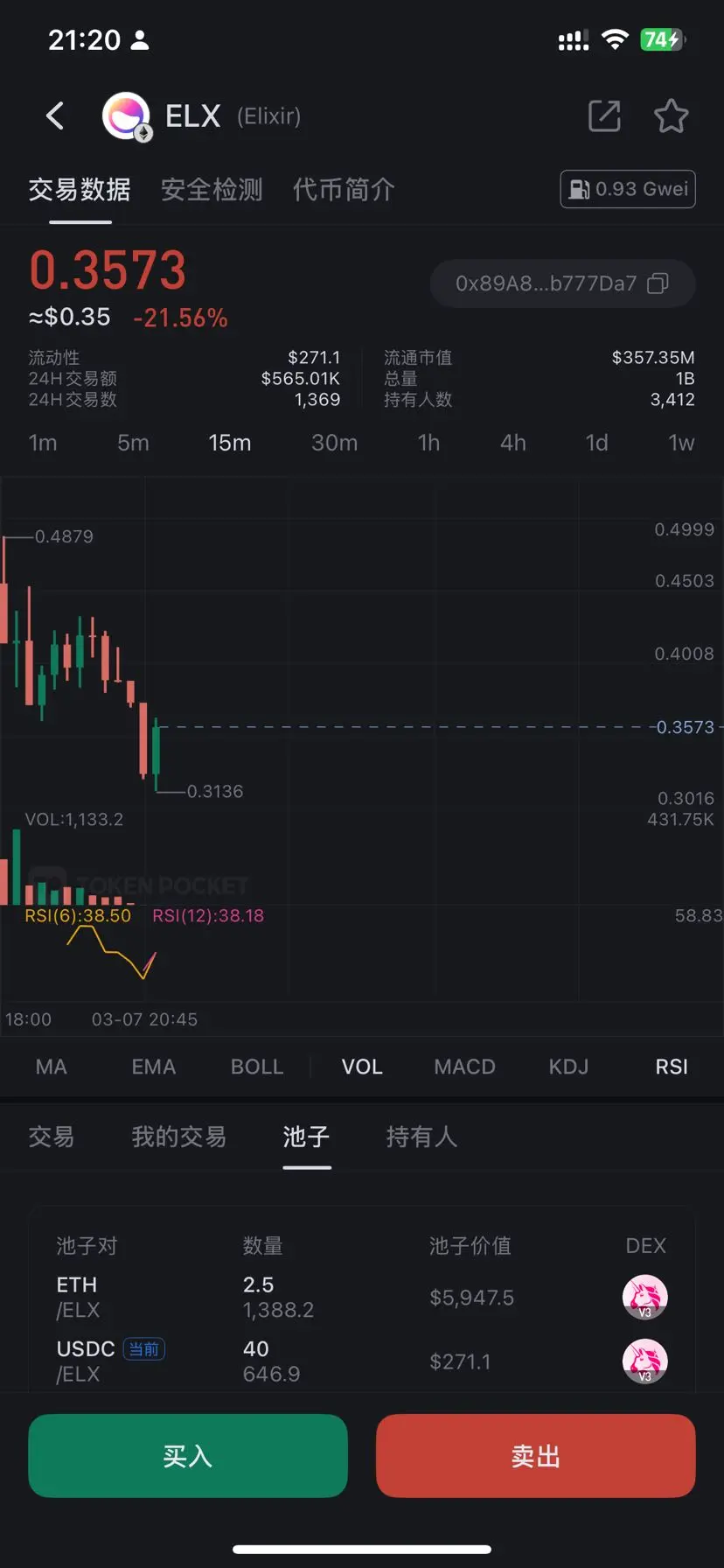724x1568 pixels.
Task: Open the share/export icon
Action: [604, 115]
